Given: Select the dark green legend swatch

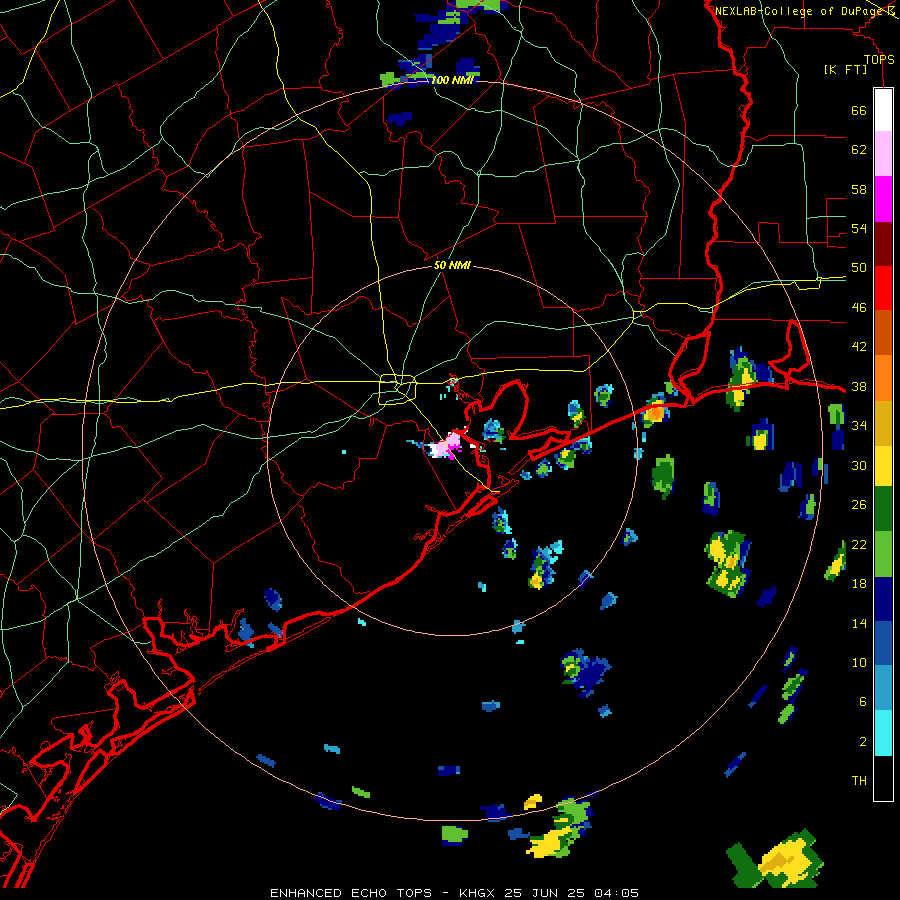Looking at the screenshot, I should pyautogui.click(x=883, y=509).
